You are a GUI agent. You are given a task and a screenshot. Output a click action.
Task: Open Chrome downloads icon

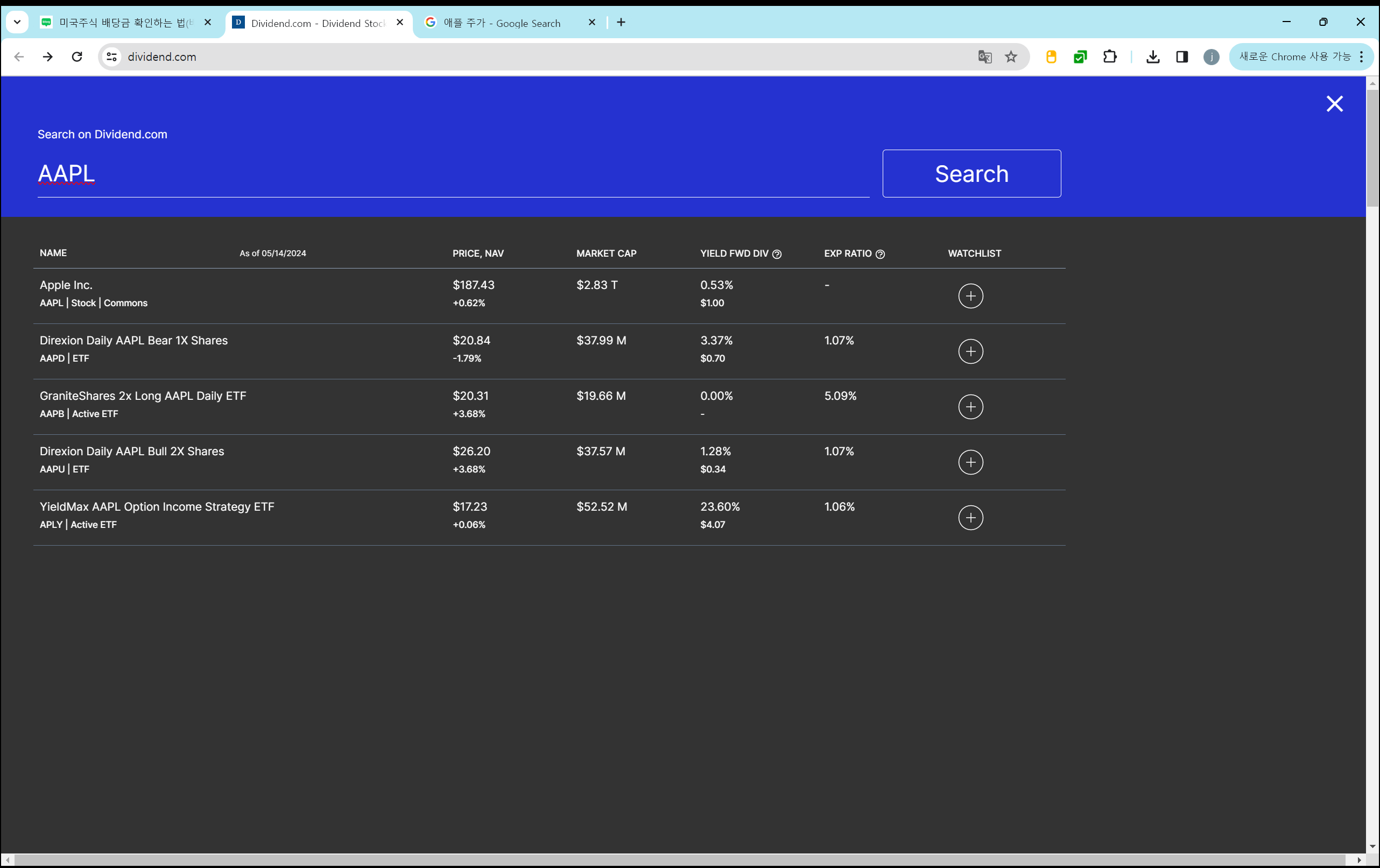click(x=1152, y=57)
